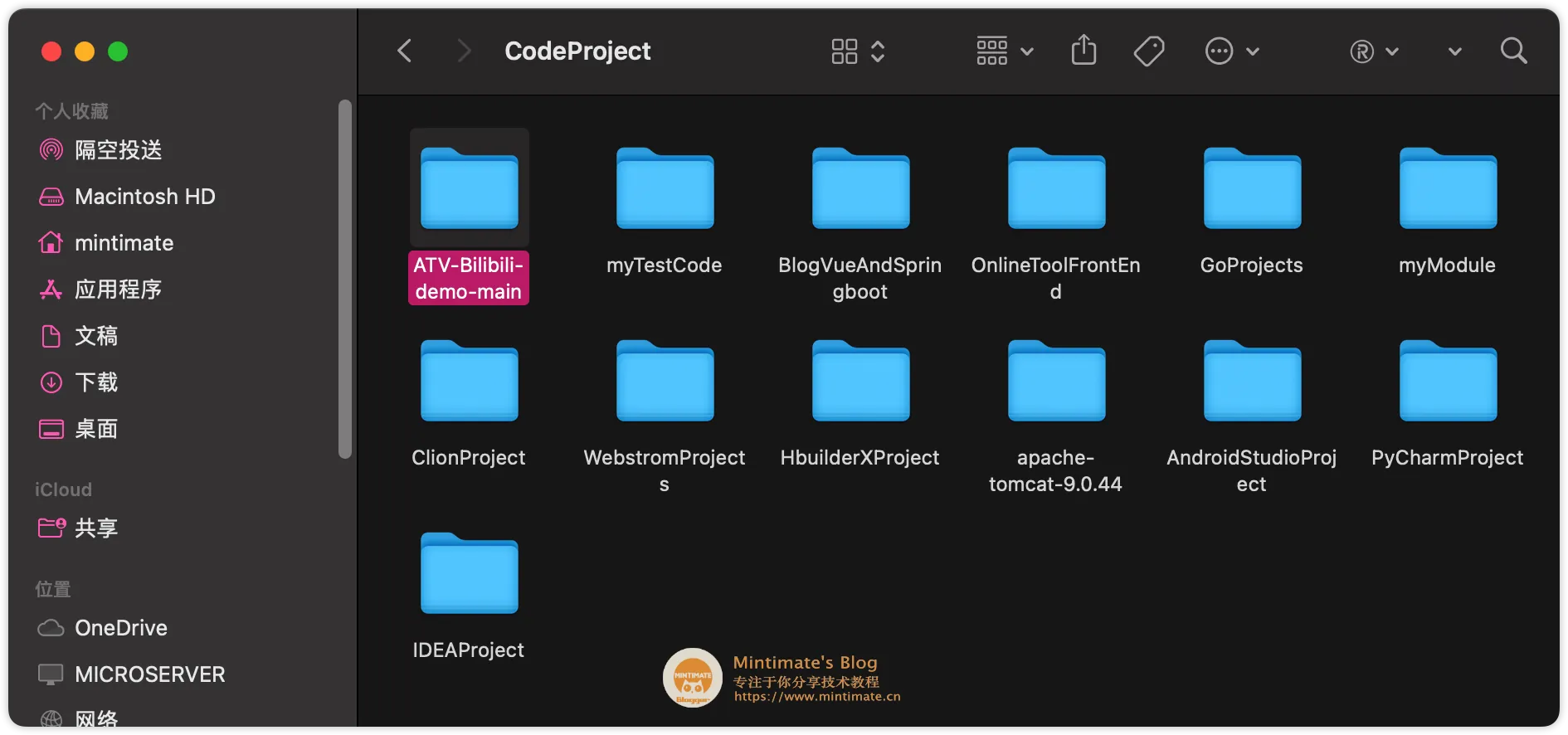Screen dimensions: 1568x735
Task: Click the 位置 Locations section header
Action: tap(53, 589)
